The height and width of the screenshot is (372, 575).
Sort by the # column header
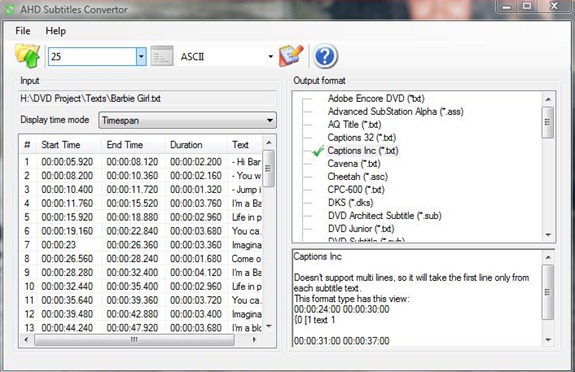click(27, 145)
